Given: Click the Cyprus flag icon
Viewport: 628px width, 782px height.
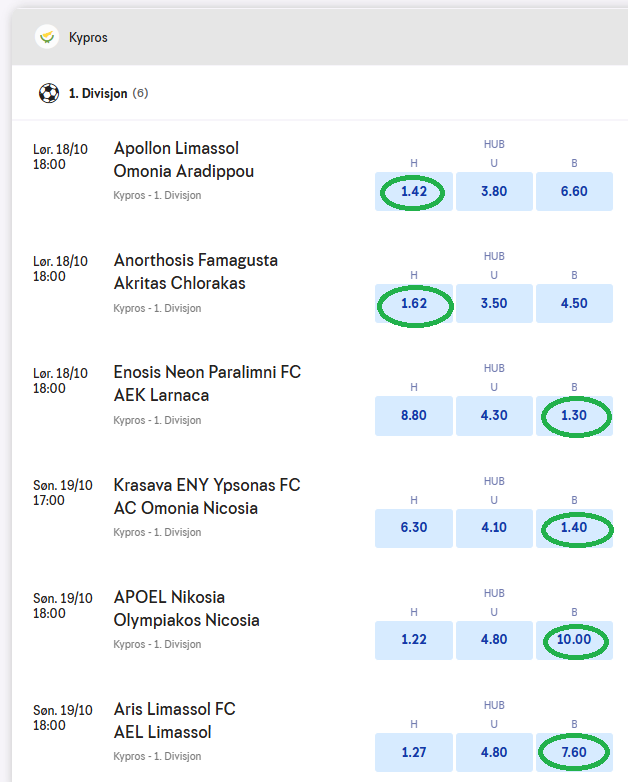Looking at the screenshot, I should pos(46,37).
